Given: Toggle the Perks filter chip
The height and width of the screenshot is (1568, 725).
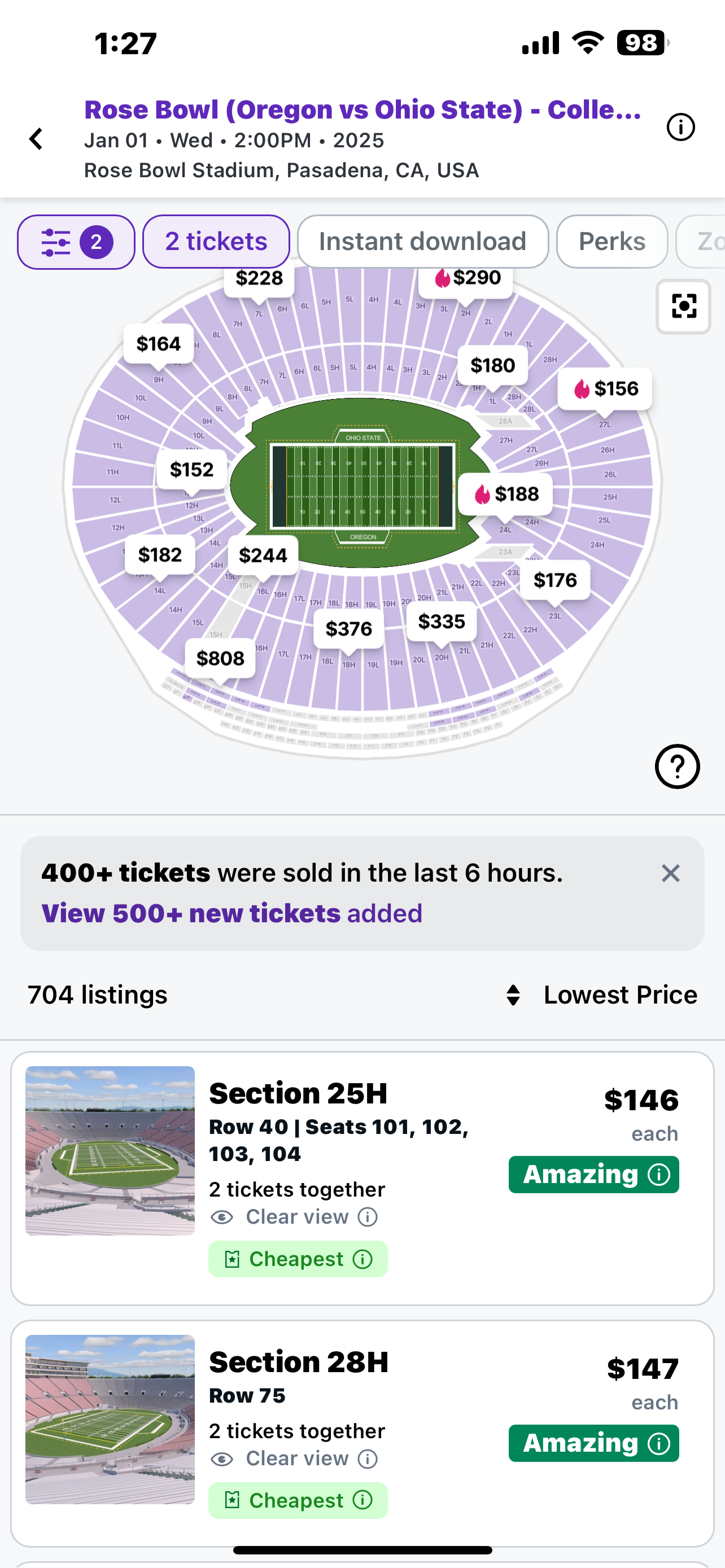Looking at the screenshot, I should [612, 242].
